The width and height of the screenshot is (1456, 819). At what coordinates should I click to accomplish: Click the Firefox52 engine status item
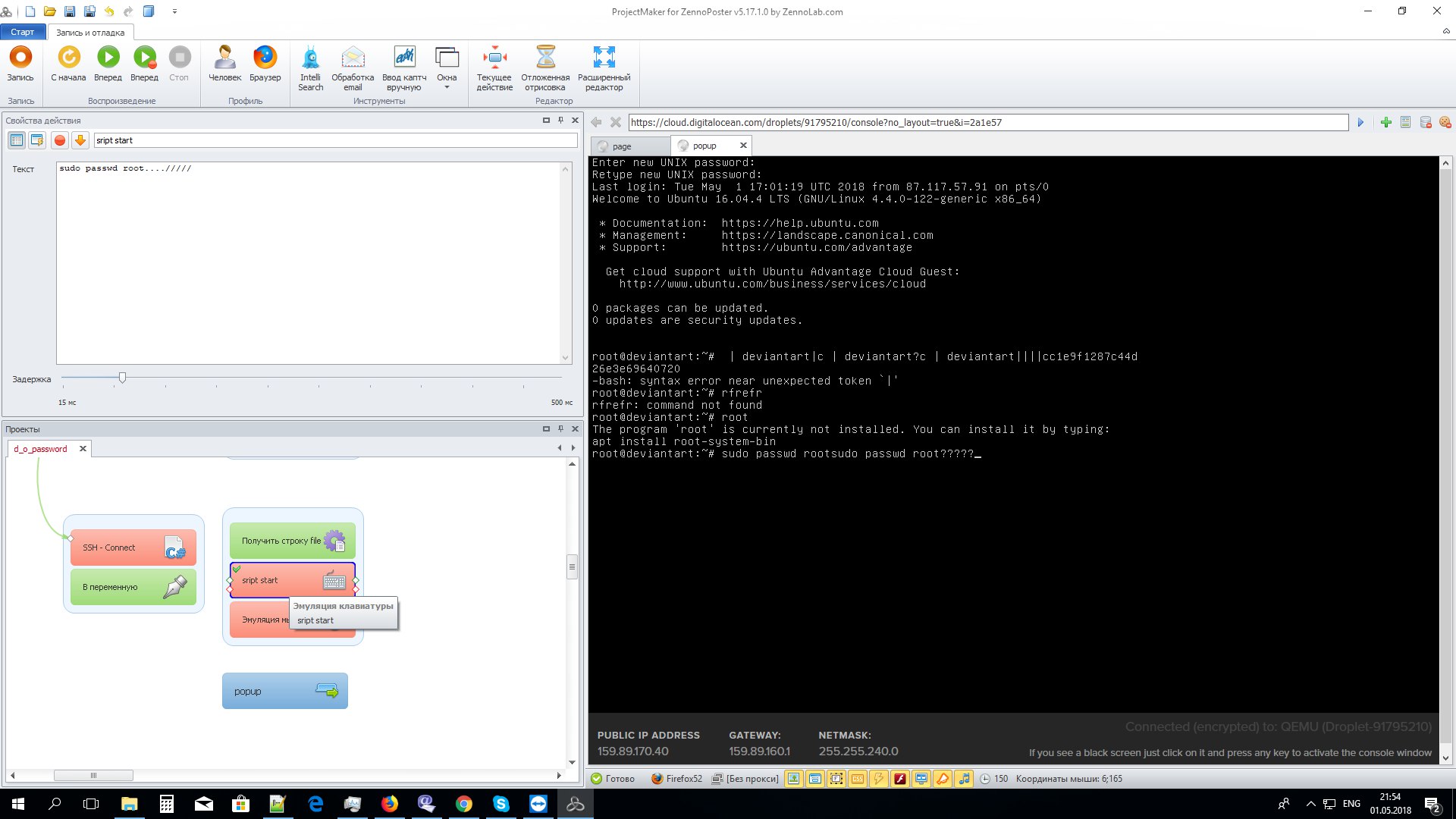coord(677,778)
